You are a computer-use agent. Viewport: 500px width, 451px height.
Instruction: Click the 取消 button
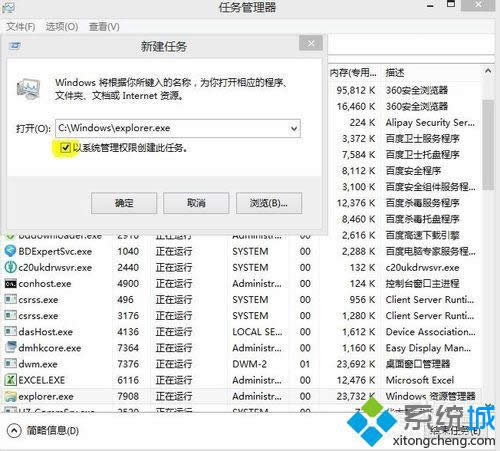tap(196, 203)
